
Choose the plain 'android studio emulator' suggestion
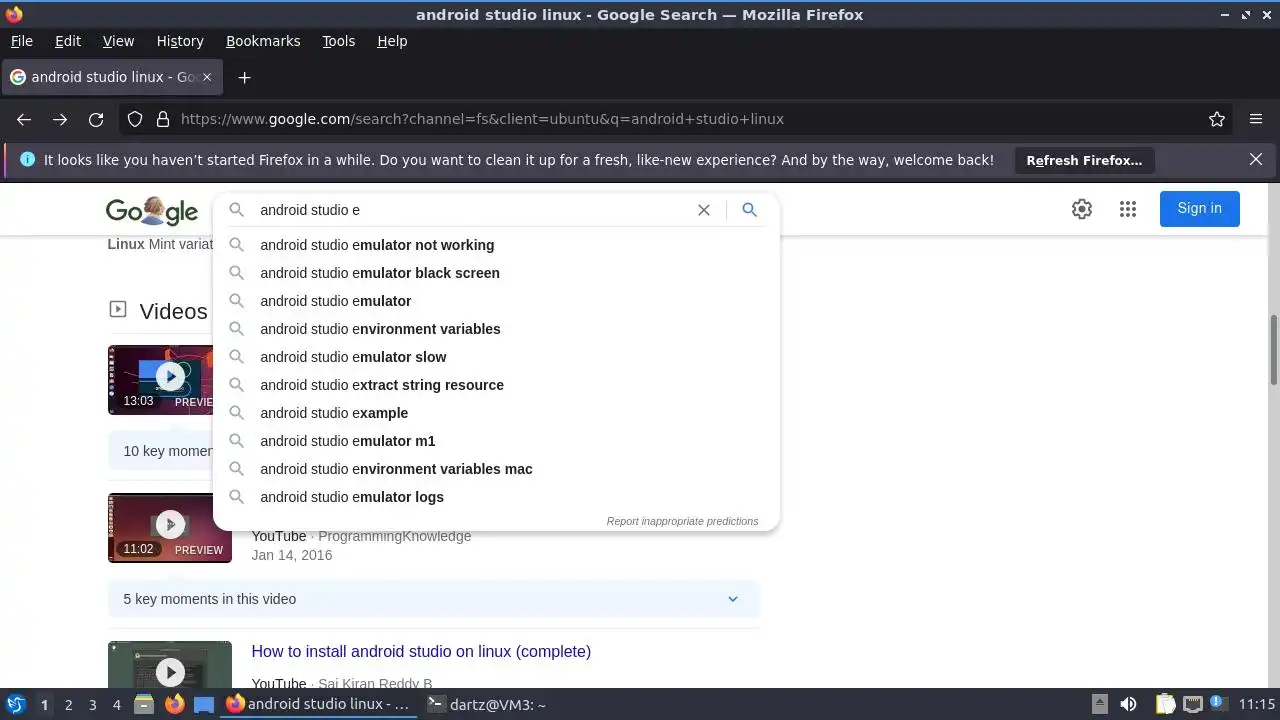click(x=496, y=301)
